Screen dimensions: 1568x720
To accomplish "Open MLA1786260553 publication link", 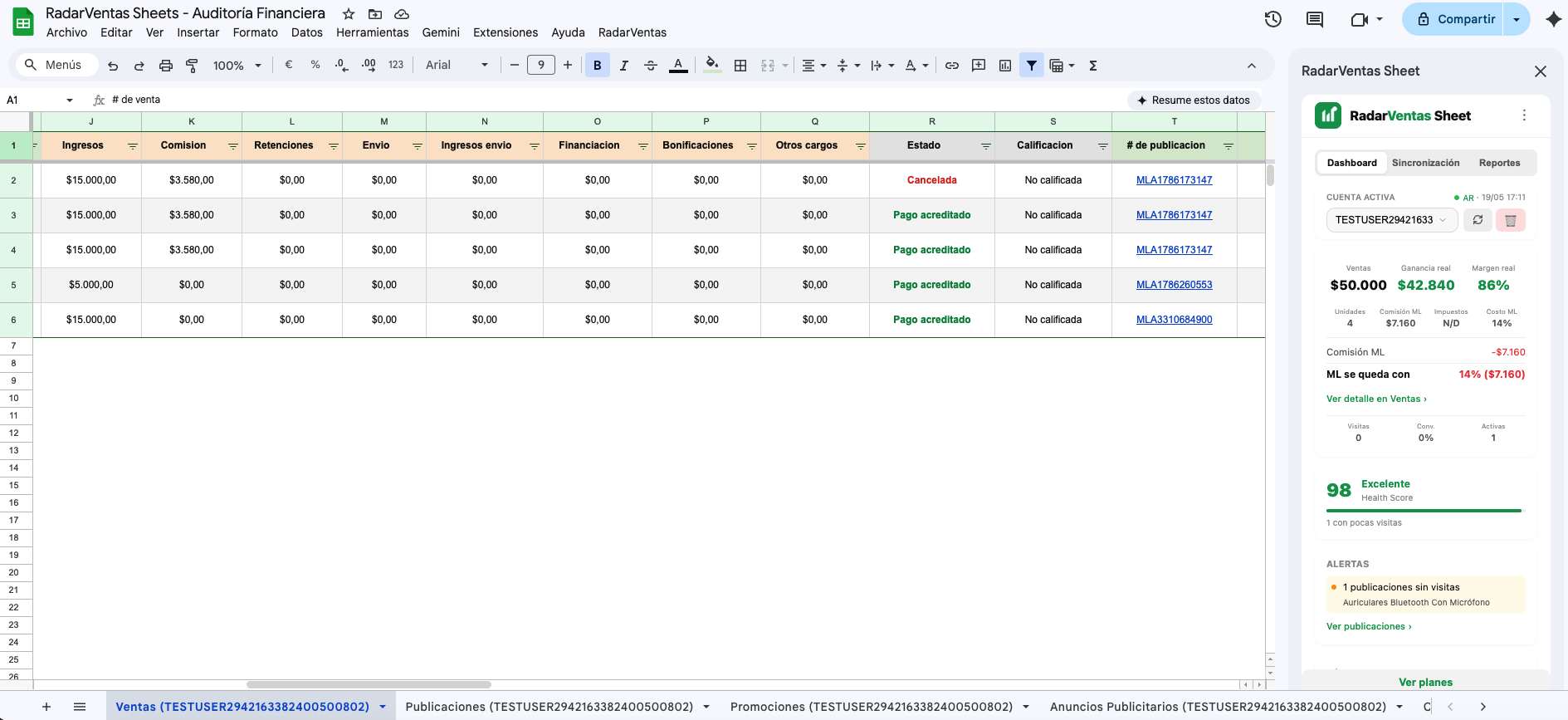I will (1174, 285).
